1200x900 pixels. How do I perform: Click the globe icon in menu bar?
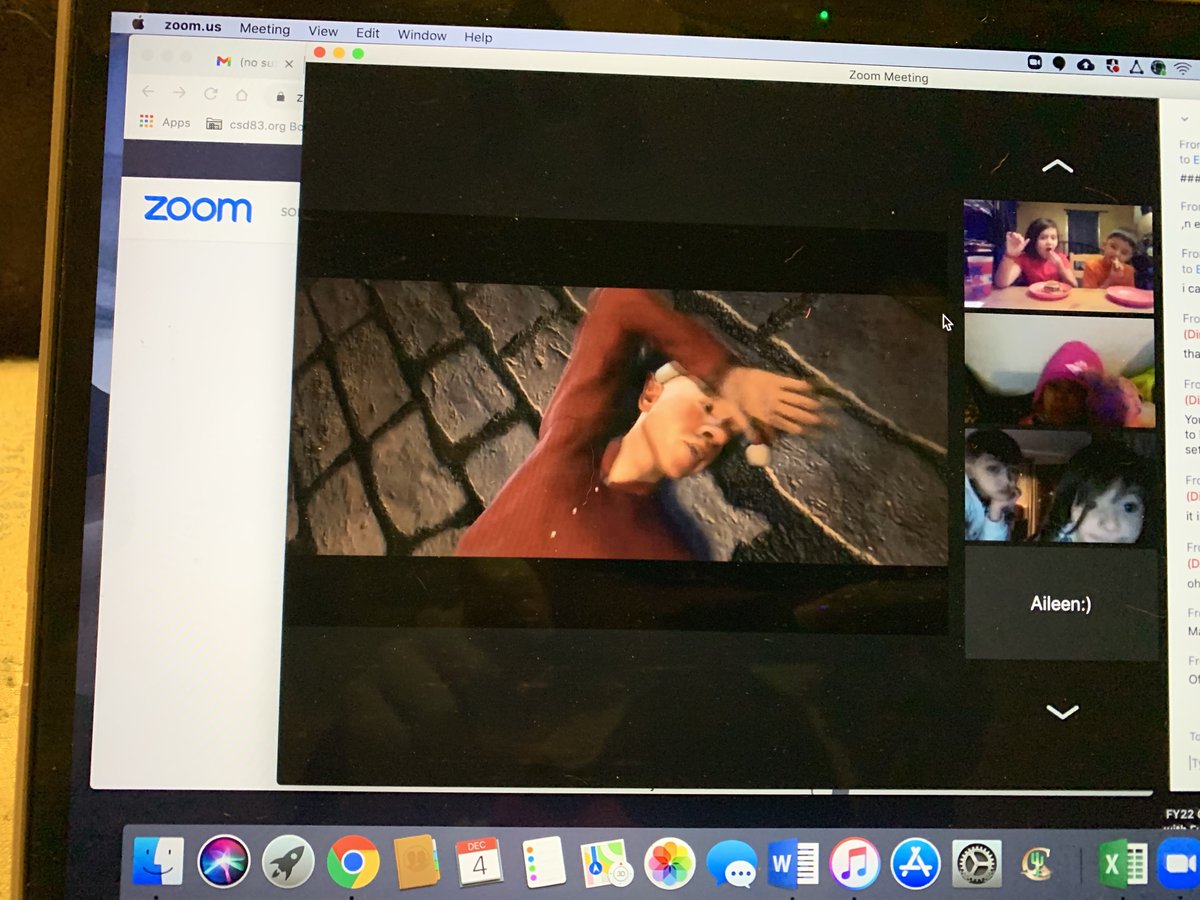pos(1158,68)
